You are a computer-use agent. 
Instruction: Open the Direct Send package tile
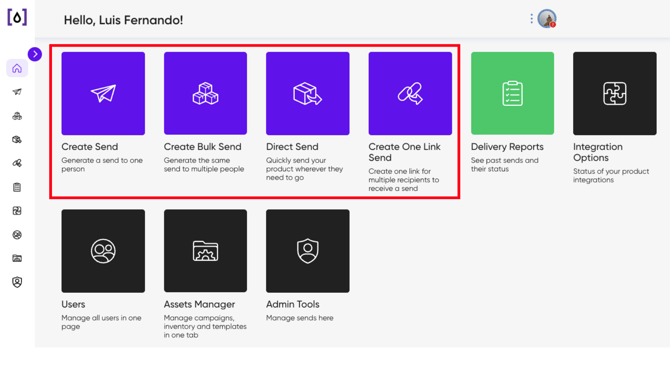tap(308, 93)
